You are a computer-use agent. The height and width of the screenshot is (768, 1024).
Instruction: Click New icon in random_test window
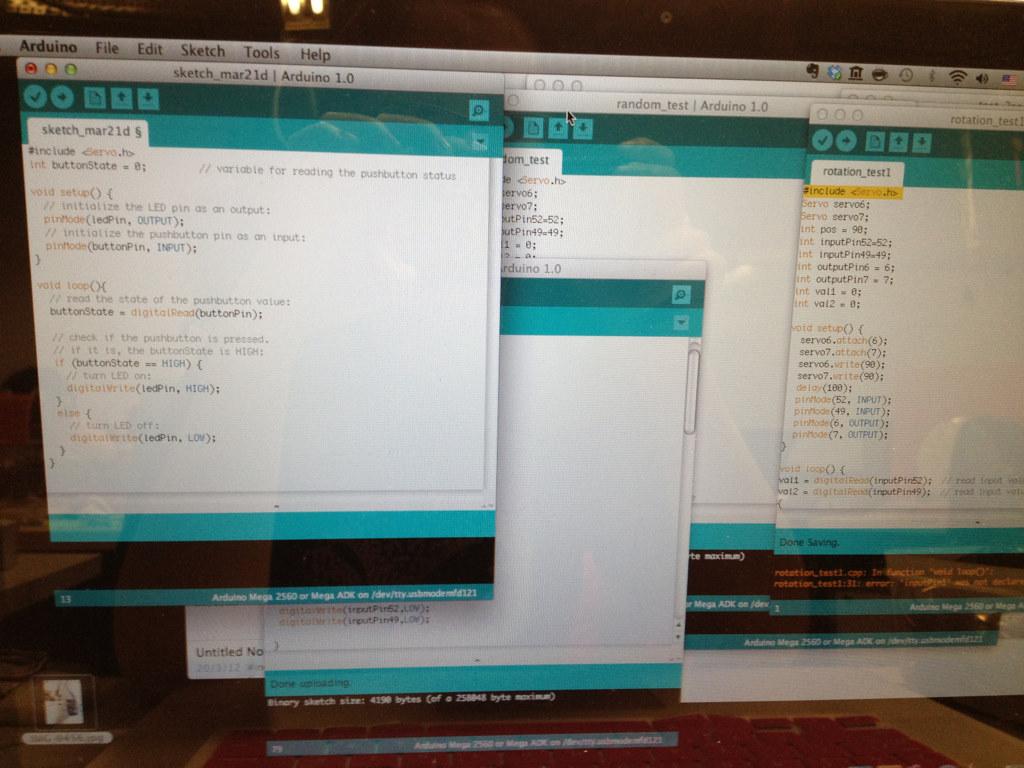click(534, 127)
